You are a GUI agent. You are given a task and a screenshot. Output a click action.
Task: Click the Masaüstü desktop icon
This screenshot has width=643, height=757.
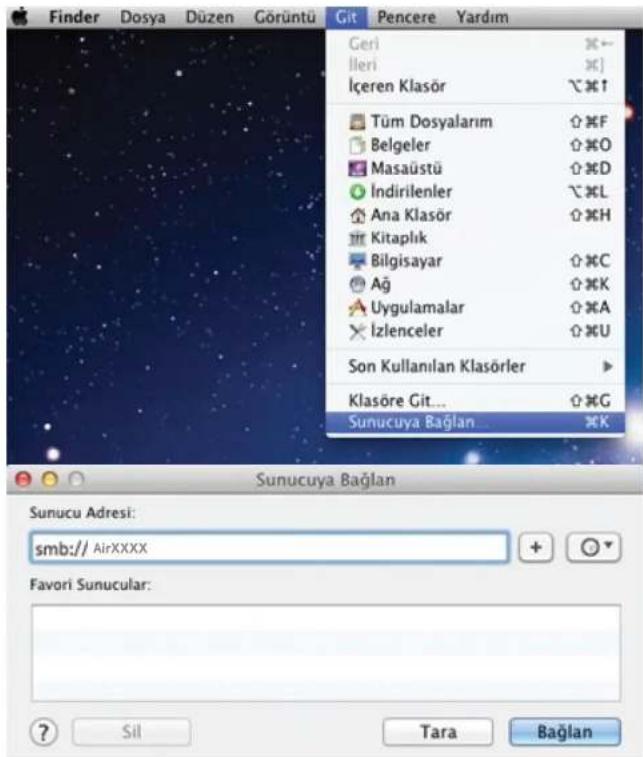(357, 168)
